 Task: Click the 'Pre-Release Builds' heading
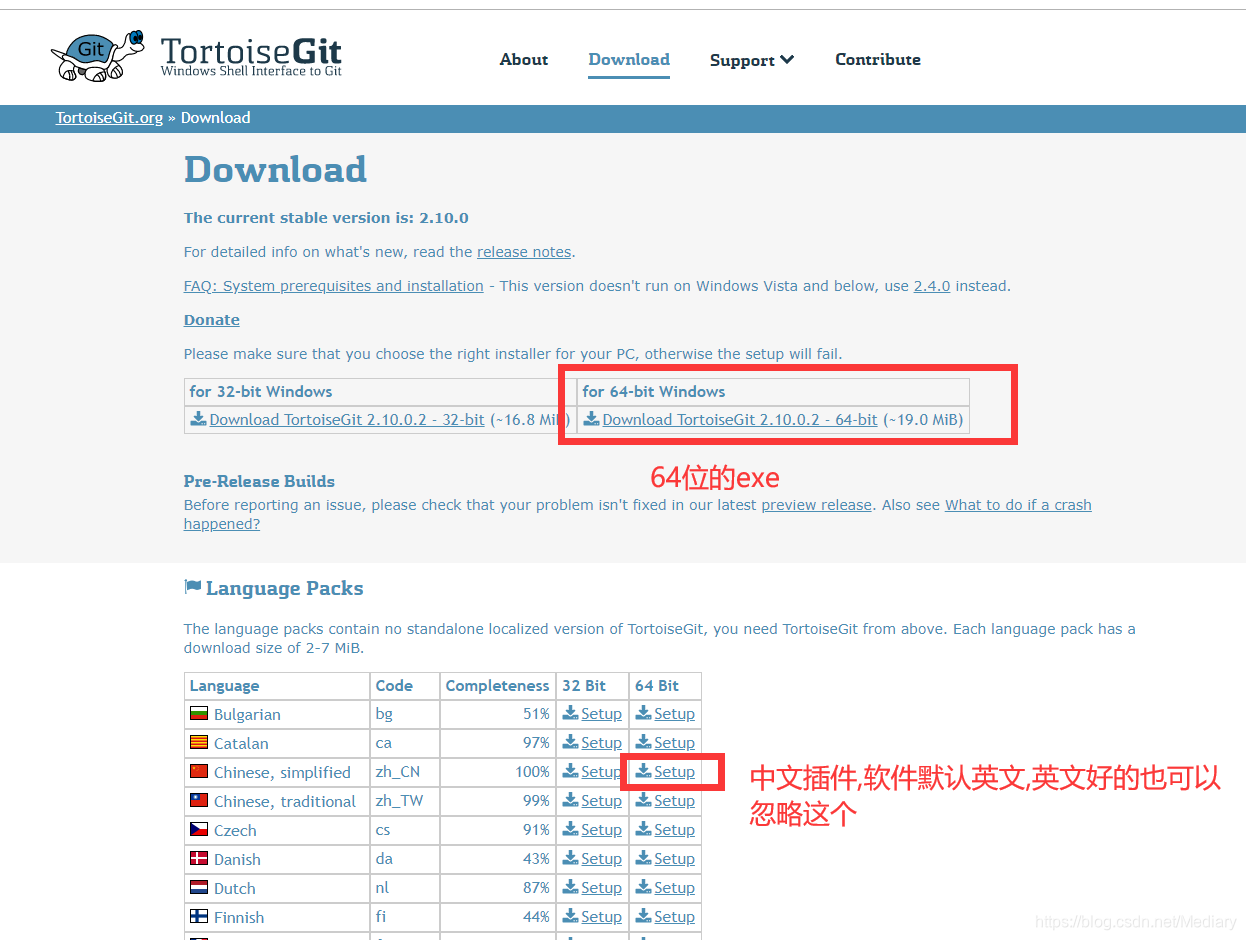pyautogui.click(x=259, y=481)
